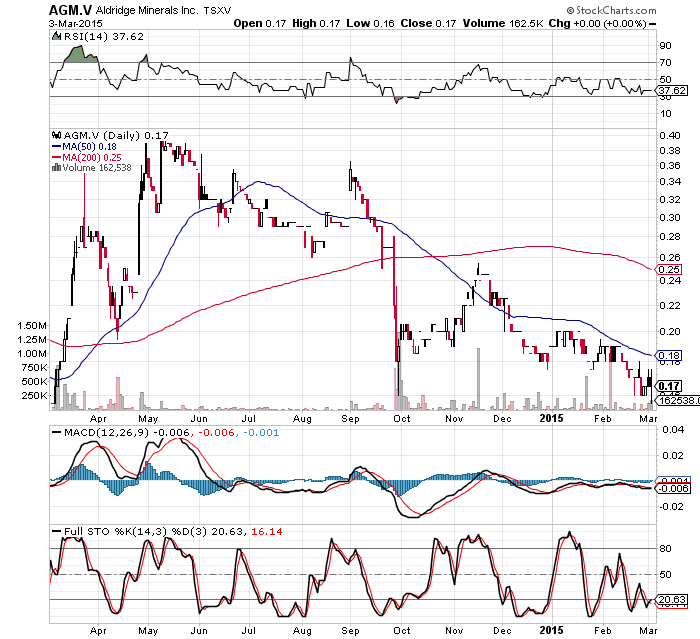The height and width of the screenshot is (639, 700).
Task: Click the Close 0.17 value
Action: tap(428, 24)
